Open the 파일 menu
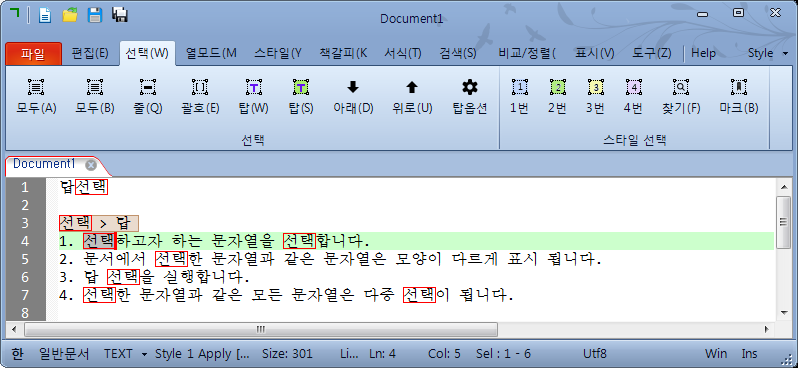 pyautogui.click(x=33, y=53)
